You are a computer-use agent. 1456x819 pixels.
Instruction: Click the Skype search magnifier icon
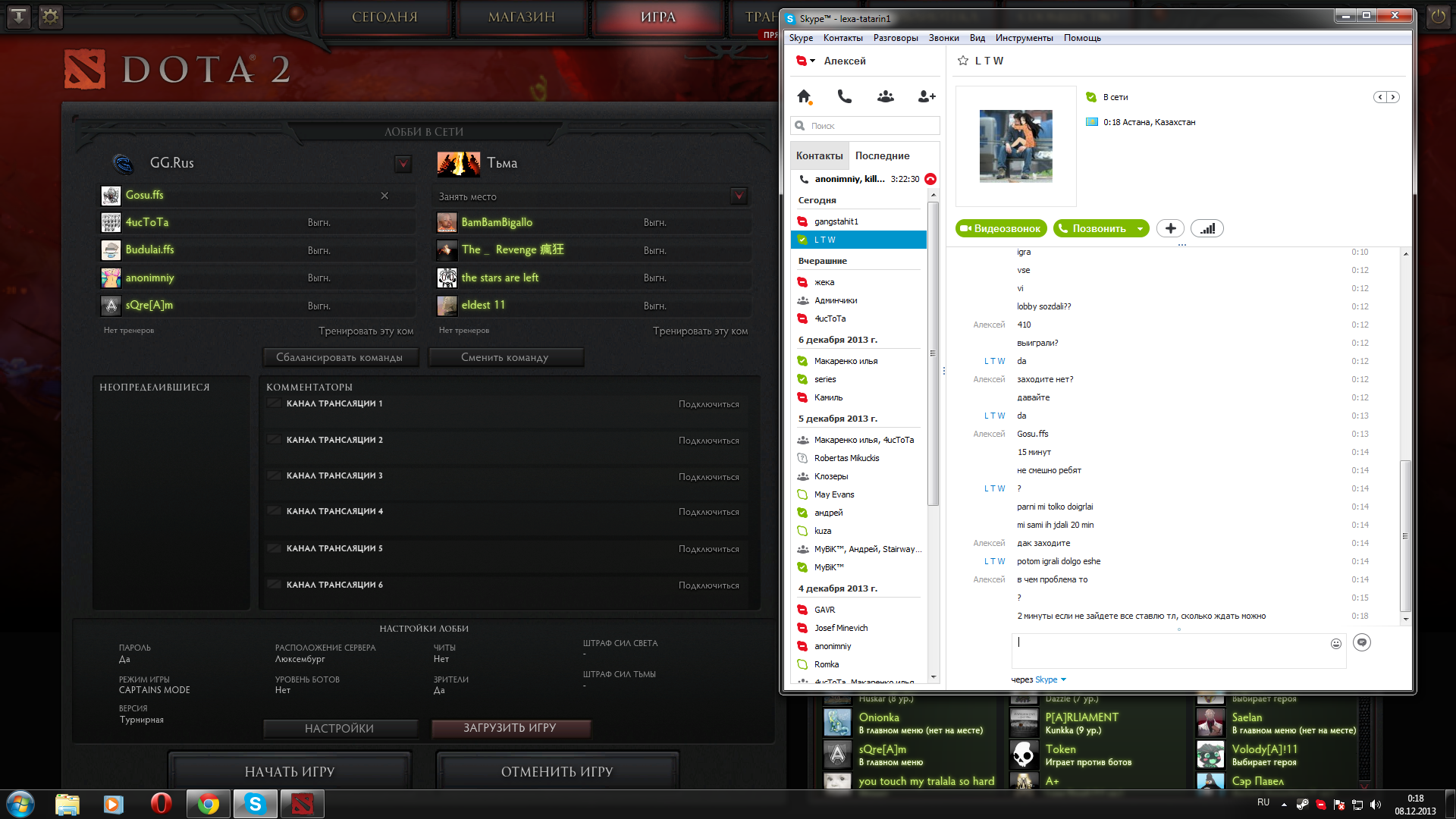point(799,126)
